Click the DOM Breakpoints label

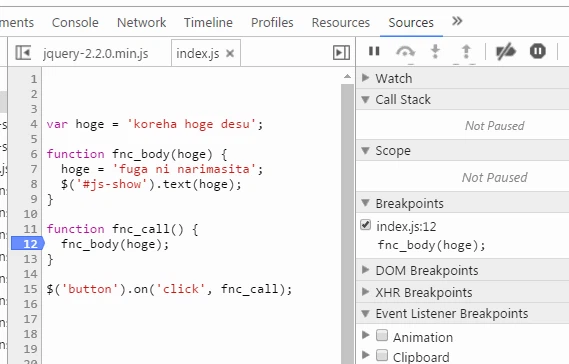click(427, 270)
